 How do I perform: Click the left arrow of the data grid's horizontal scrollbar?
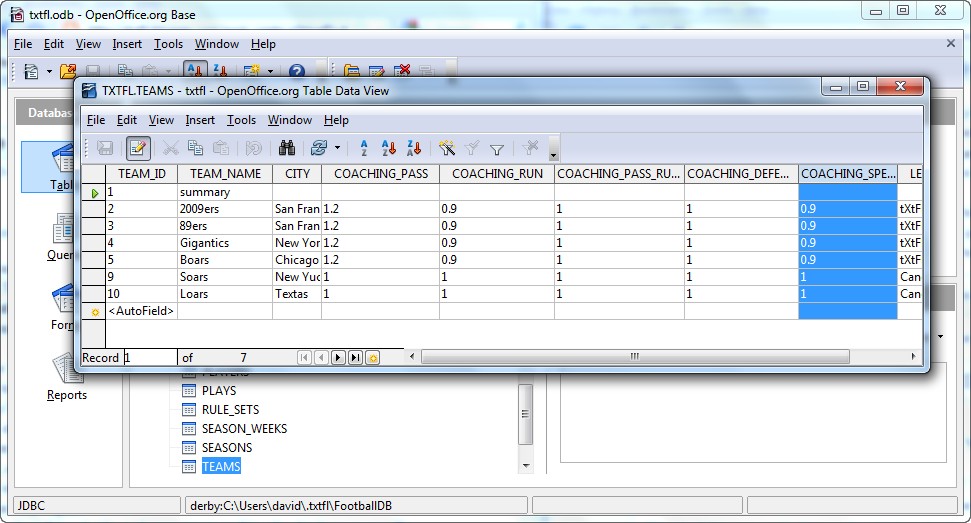[x=412, y=357]
